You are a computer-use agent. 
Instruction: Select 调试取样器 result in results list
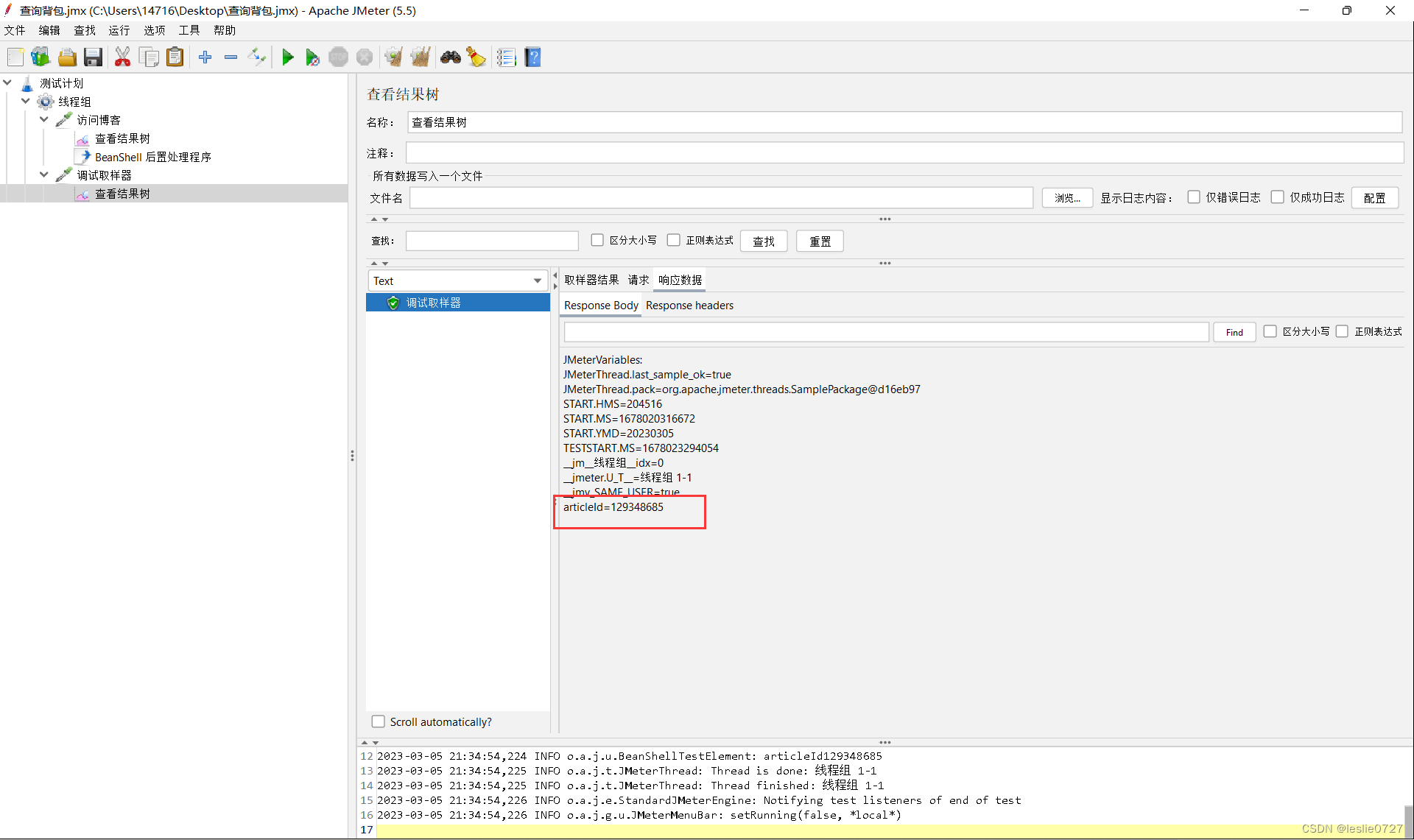[x=458, y=303]
